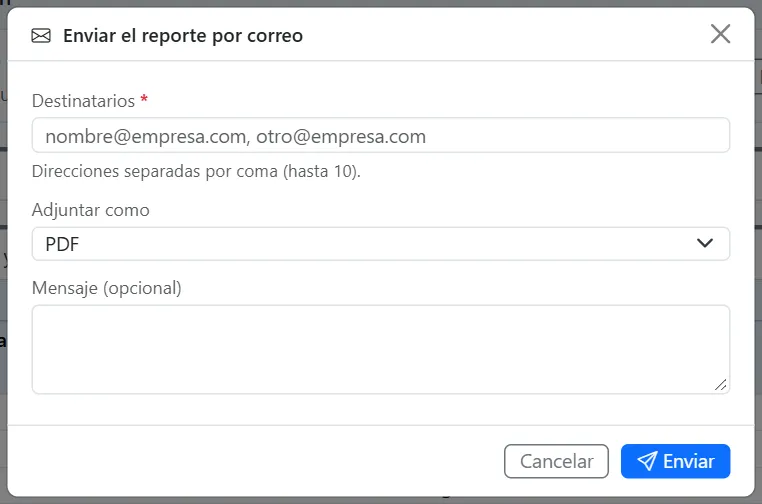Close the Enviar el reporte dialog
Screen dimensions: 762x504
720,34
